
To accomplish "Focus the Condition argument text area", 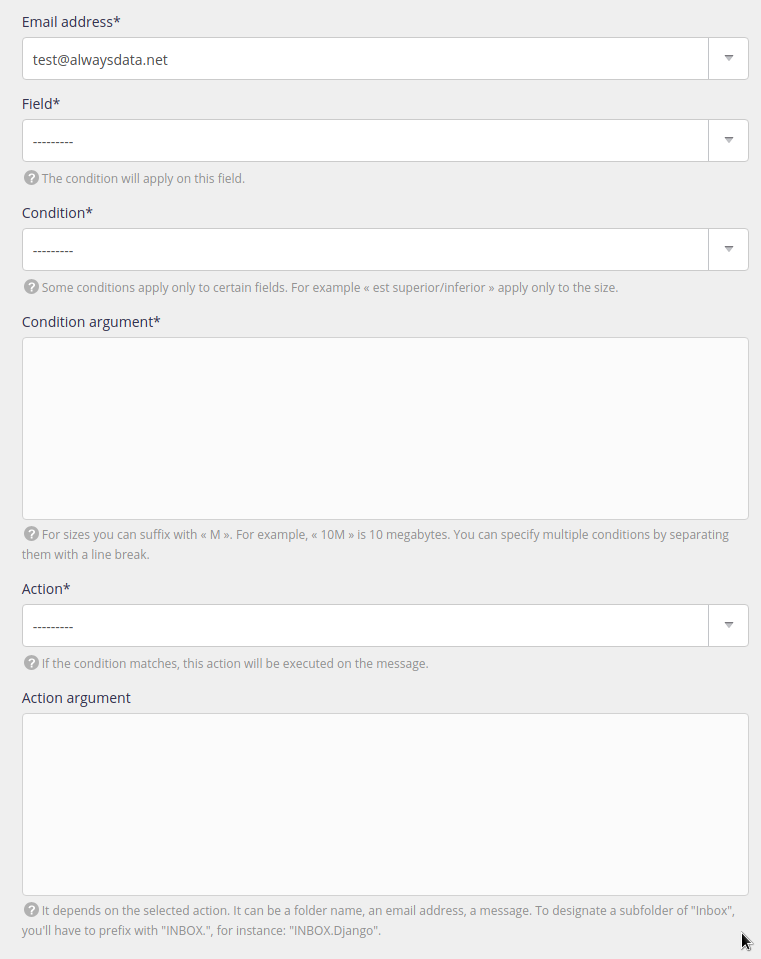I will click(385, 428).
